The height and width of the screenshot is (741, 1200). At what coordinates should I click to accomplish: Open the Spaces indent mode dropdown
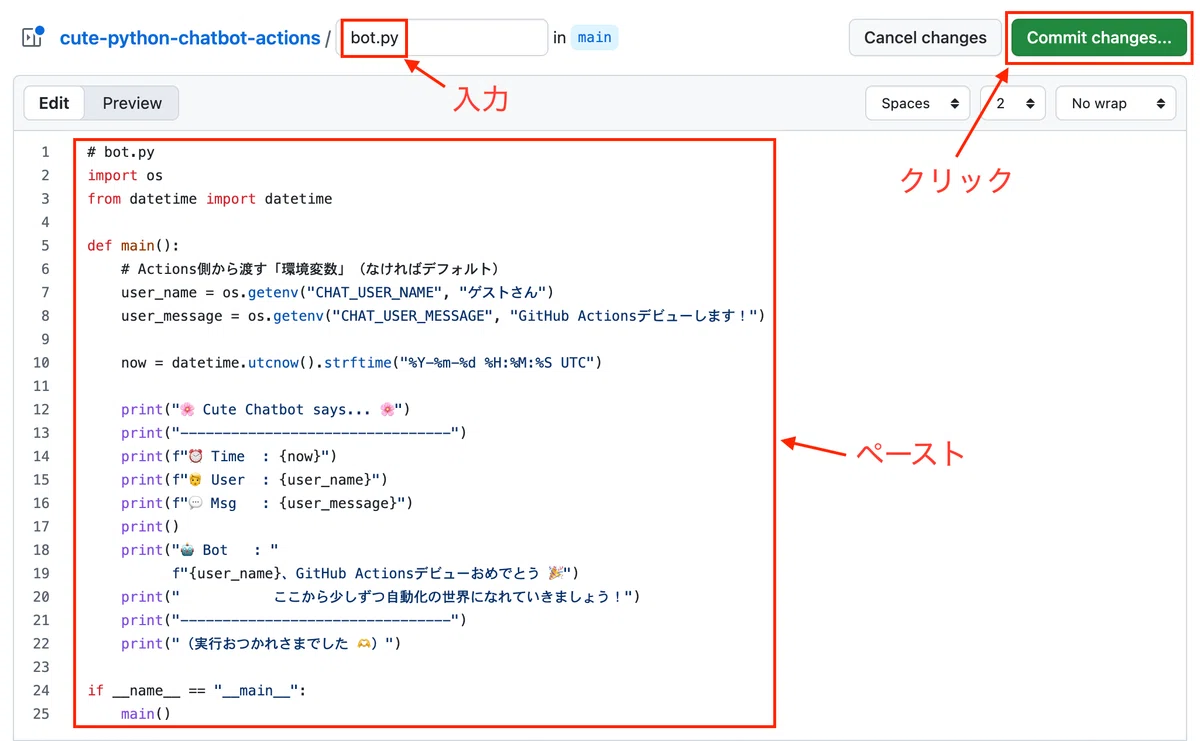point(917,103)
